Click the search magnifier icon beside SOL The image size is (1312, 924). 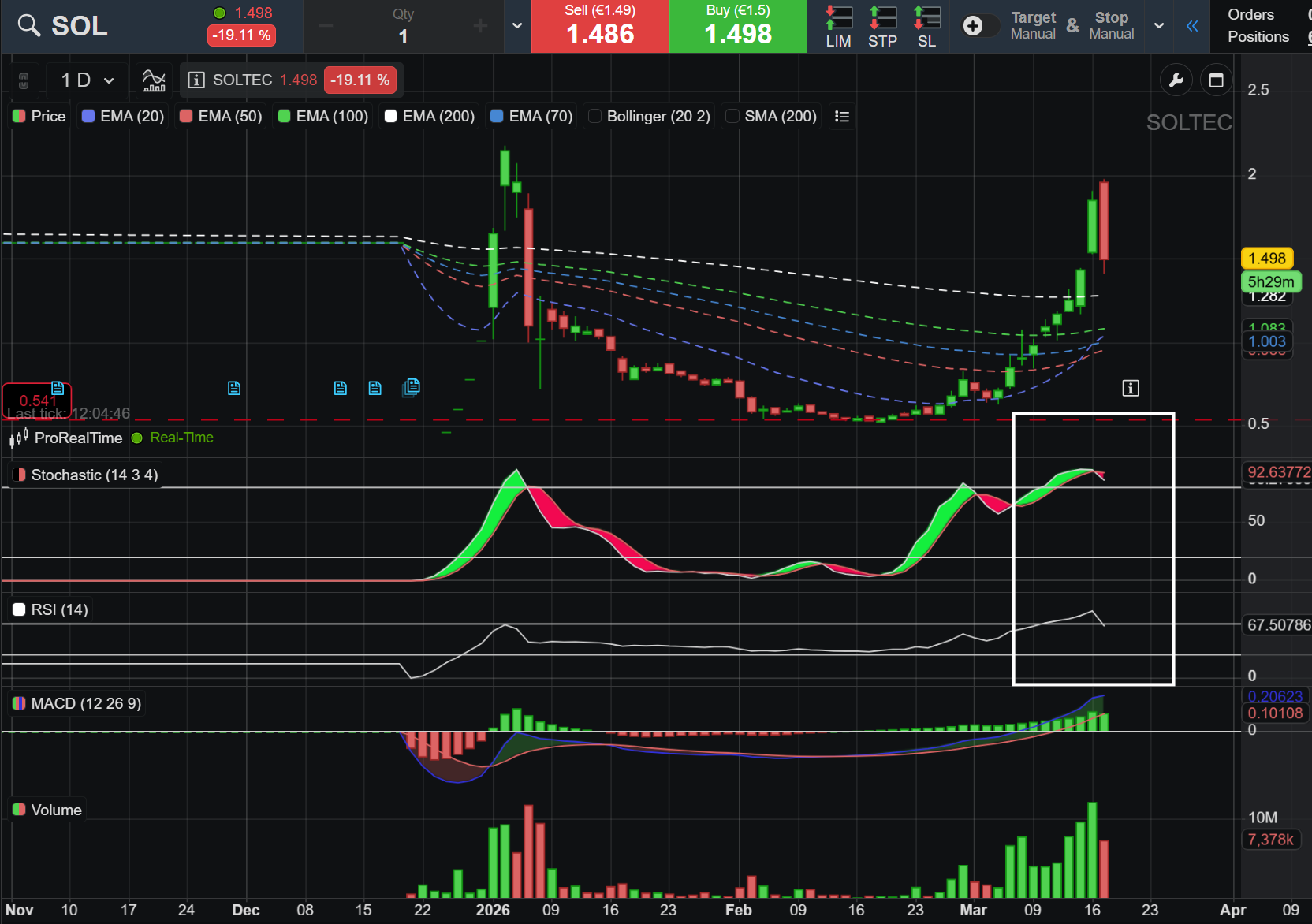pos(29,26)
